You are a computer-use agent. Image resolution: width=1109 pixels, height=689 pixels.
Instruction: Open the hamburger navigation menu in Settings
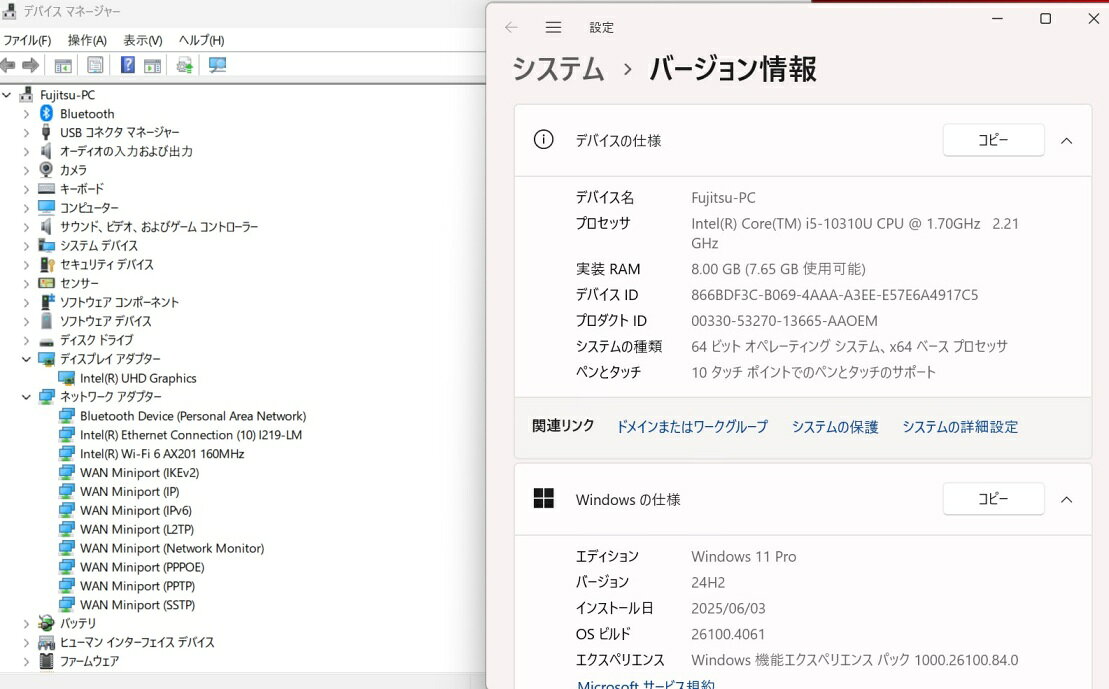553,28
